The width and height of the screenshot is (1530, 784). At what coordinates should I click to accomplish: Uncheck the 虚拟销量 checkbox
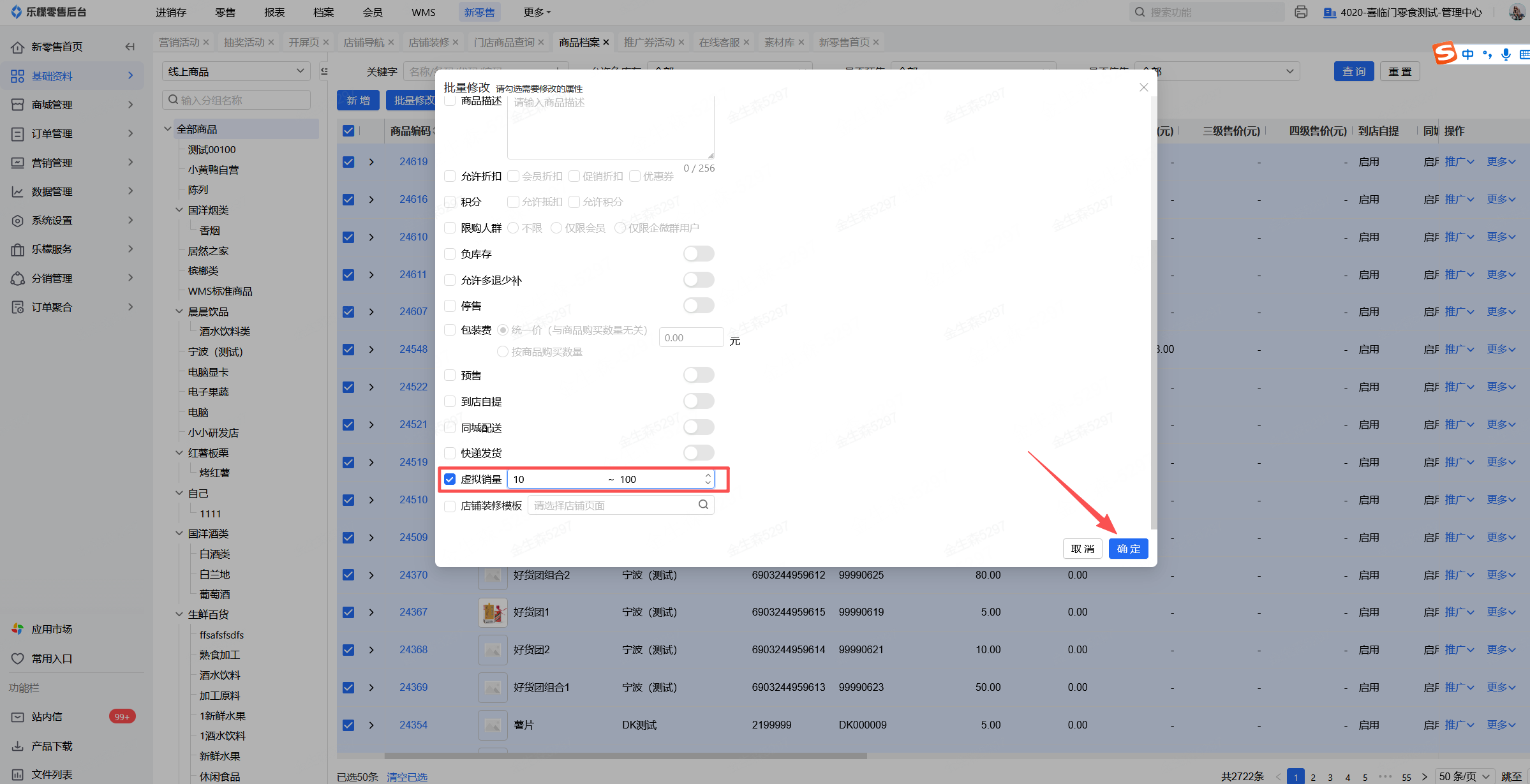[x=450, y=479]
